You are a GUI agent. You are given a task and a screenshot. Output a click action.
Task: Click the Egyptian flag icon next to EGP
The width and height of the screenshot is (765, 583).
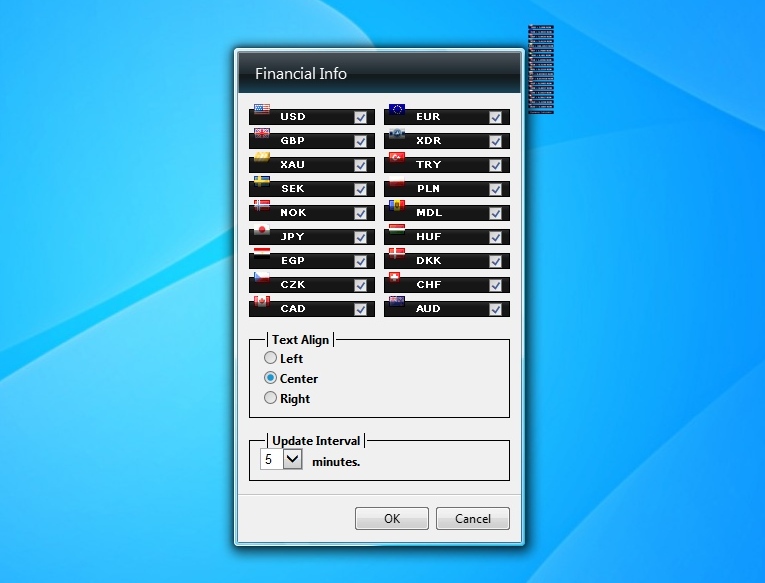tap(262, 252)
